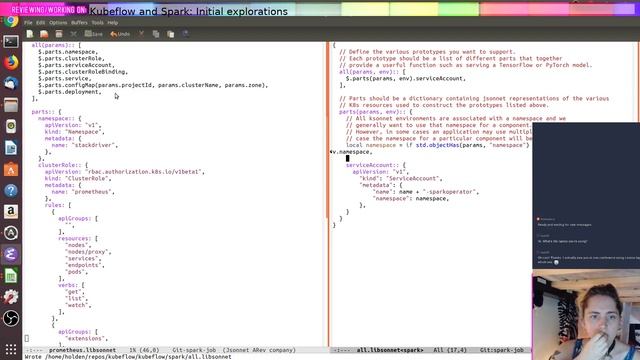
Task: Launch Chrome from the dock
Action: [11, 20]
